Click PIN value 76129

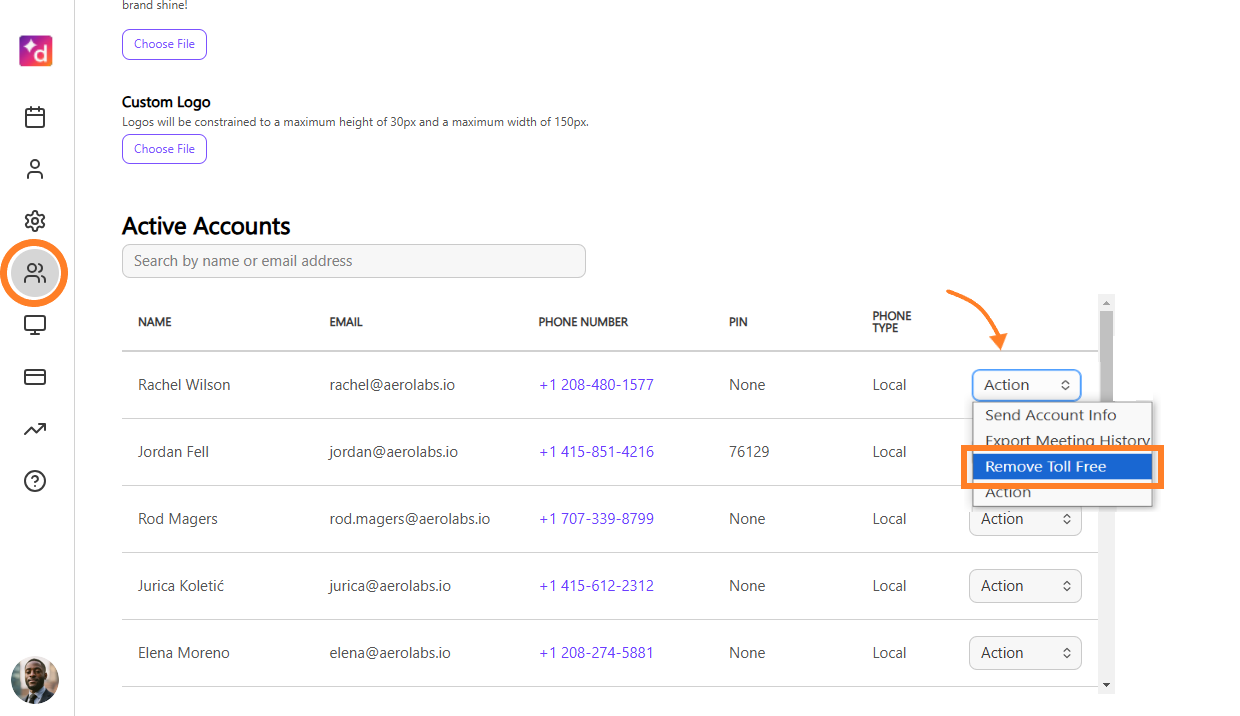tap(749, 452)
